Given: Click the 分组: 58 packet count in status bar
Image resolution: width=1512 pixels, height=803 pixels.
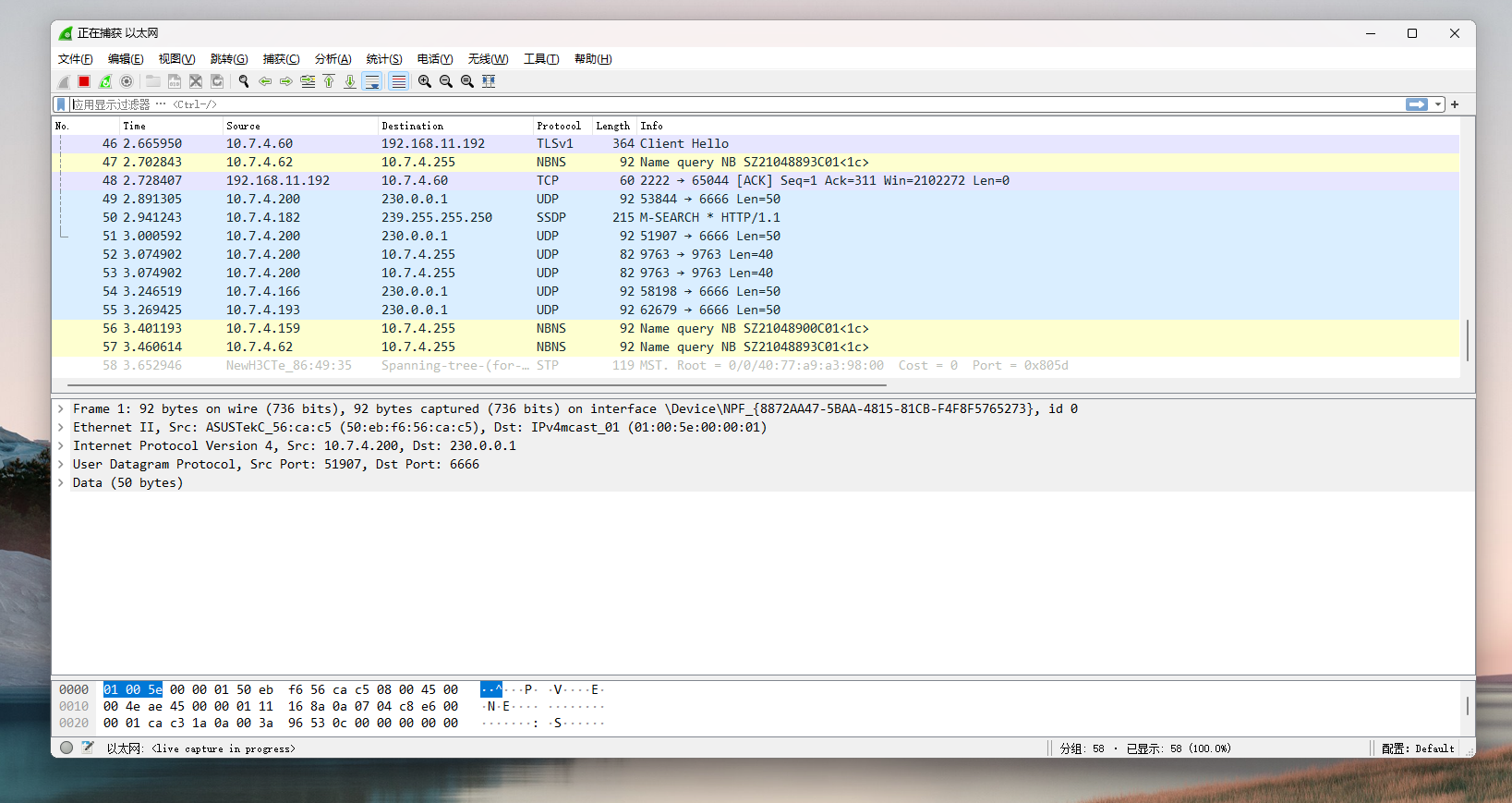Looking at the screenshot, I should pyautogui.click(x=1083, y=748).
